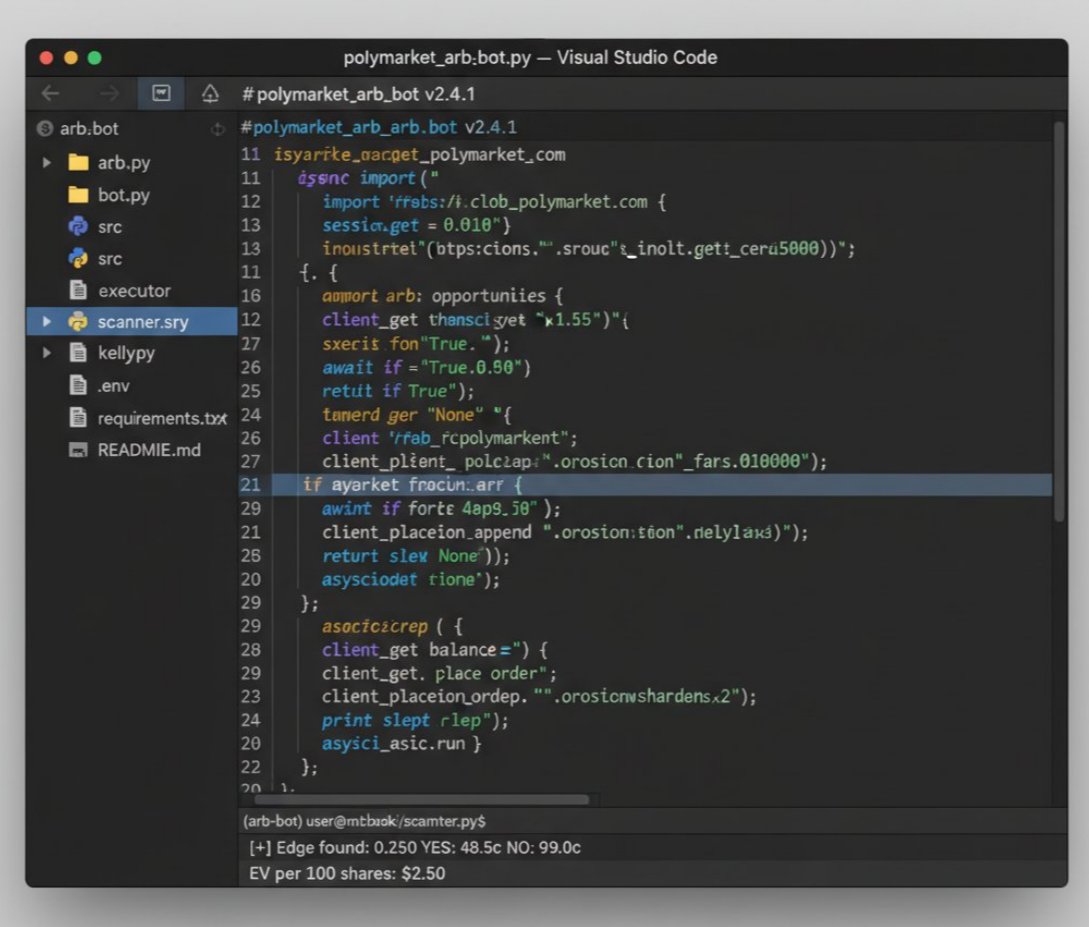Expand the arb.py folder arrow

tap(47, 162)
